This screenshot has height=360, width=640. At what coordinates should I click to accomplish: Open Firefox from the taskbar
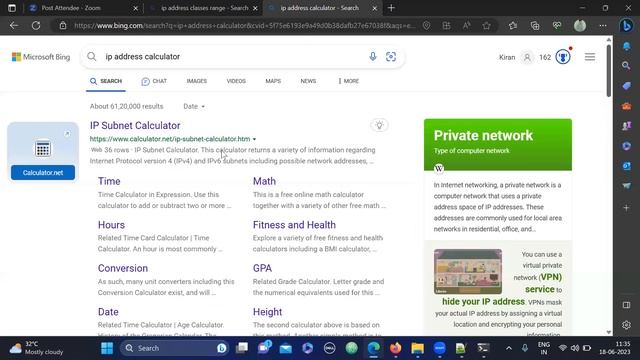click(395, 348)
